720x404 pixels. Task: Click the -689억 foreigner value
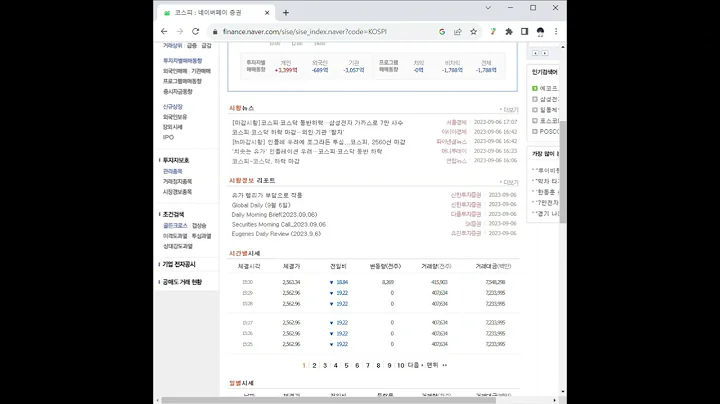320,70
